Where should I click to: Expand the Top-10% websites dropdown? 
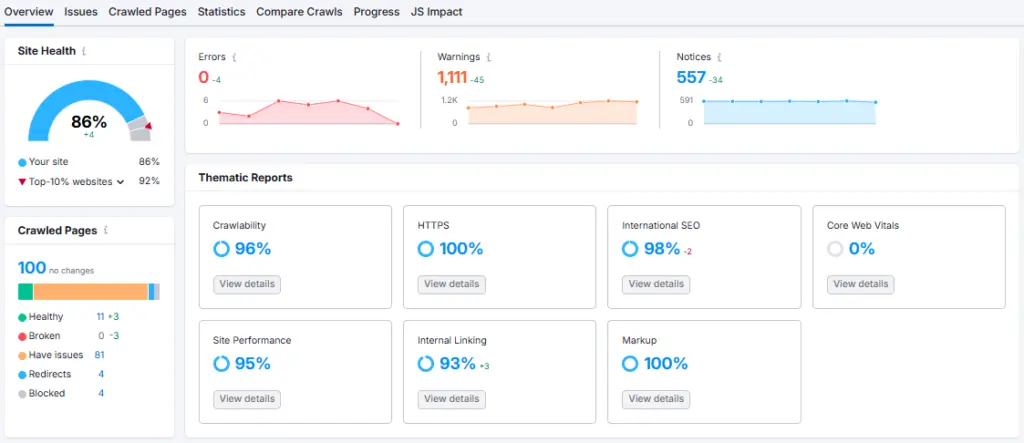point(120,182)
